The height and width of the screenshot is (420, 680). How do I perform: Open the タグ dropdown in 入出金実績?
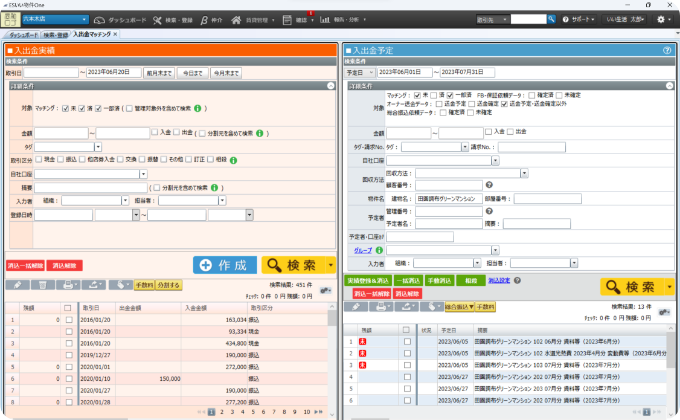(98, 147)
